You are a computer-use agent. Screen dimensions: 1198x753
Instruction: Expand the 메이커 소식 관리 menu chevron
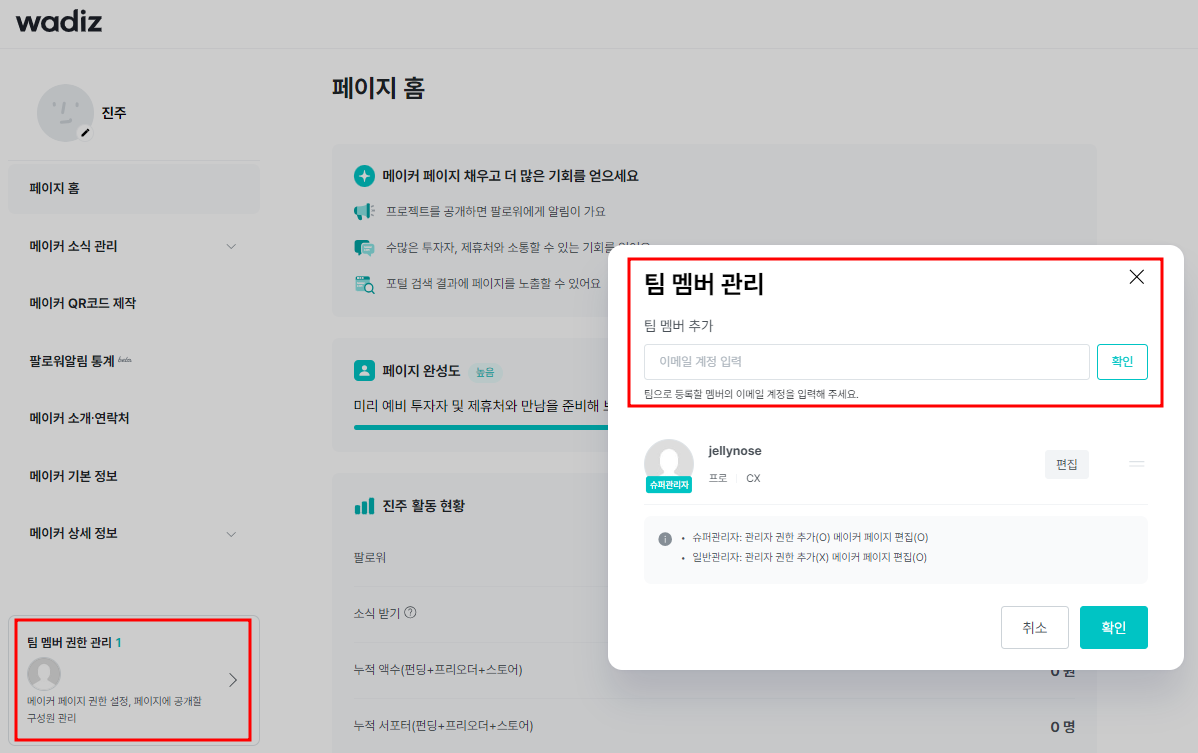point(232,245)
